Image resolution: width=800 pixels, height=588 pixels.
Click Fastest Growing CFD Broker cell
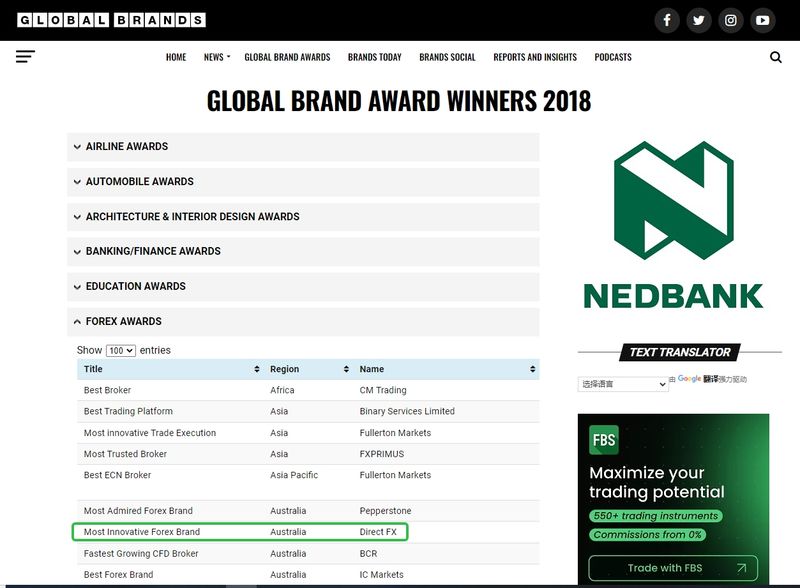tap(141, 553)
